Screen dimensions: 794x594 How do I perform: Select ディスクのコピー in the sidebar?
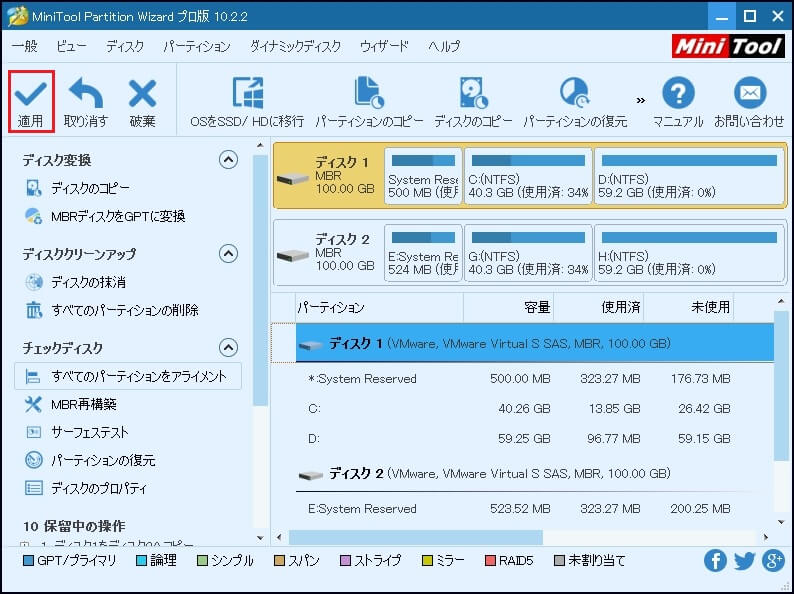pos(90,188)
